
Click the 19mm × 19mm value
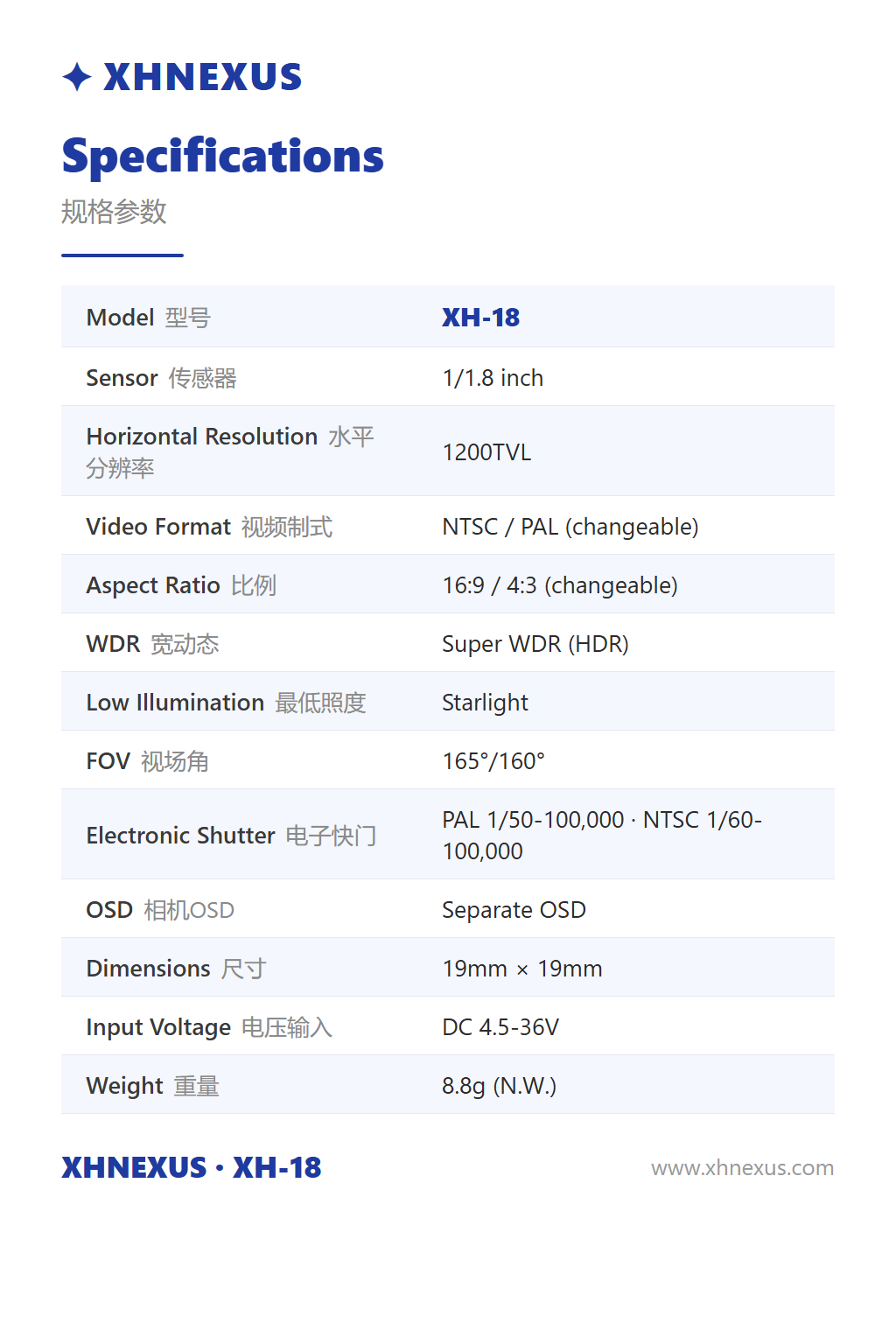tap(522, 969)
